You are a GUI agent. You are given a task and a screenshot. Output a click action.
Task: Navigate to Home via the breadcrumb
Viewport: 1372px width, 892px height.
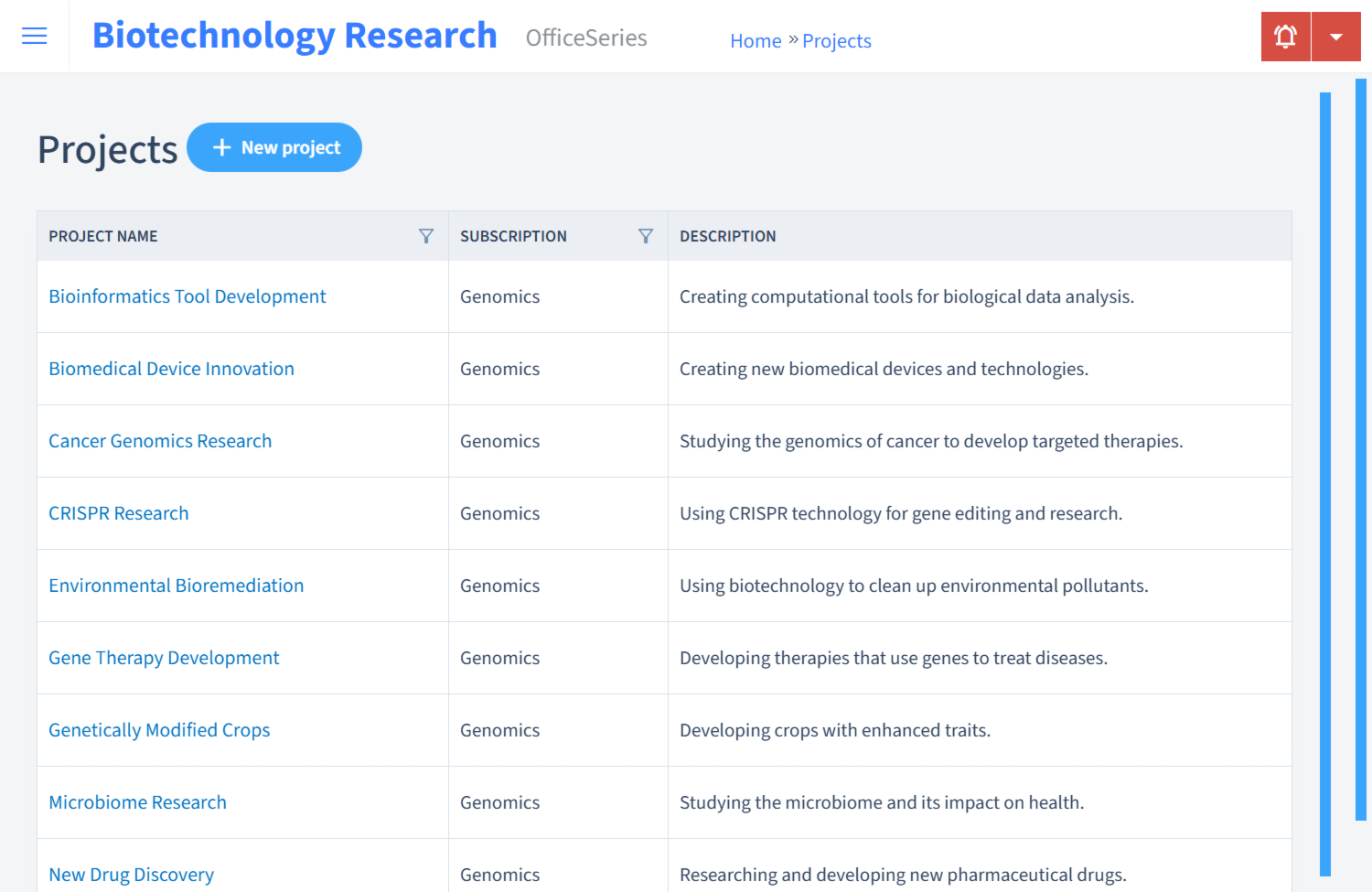click(756, 40)
